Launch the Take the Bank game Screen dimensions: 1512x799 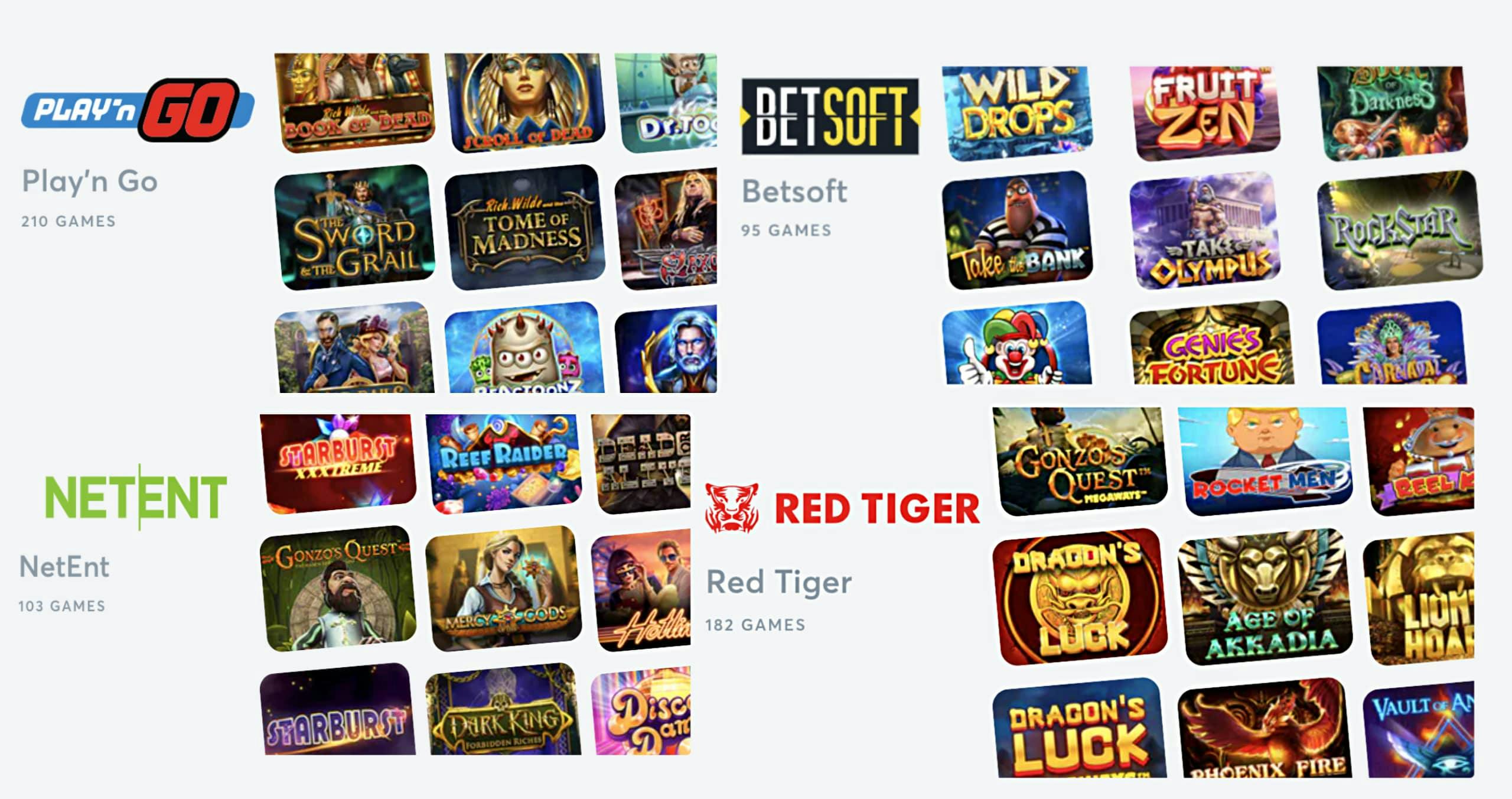click(1017, 230)
